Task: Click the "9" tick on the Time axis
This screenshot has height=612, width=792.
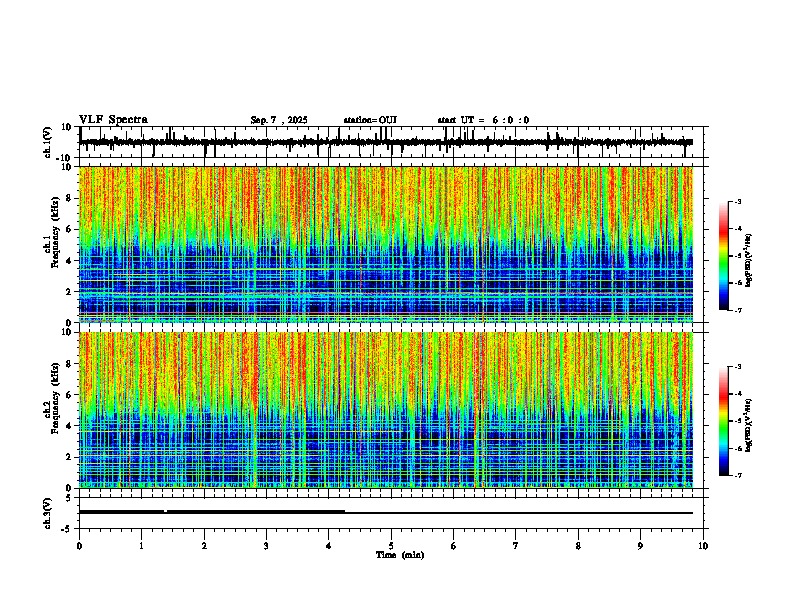Action: click(x=640, y=546)
